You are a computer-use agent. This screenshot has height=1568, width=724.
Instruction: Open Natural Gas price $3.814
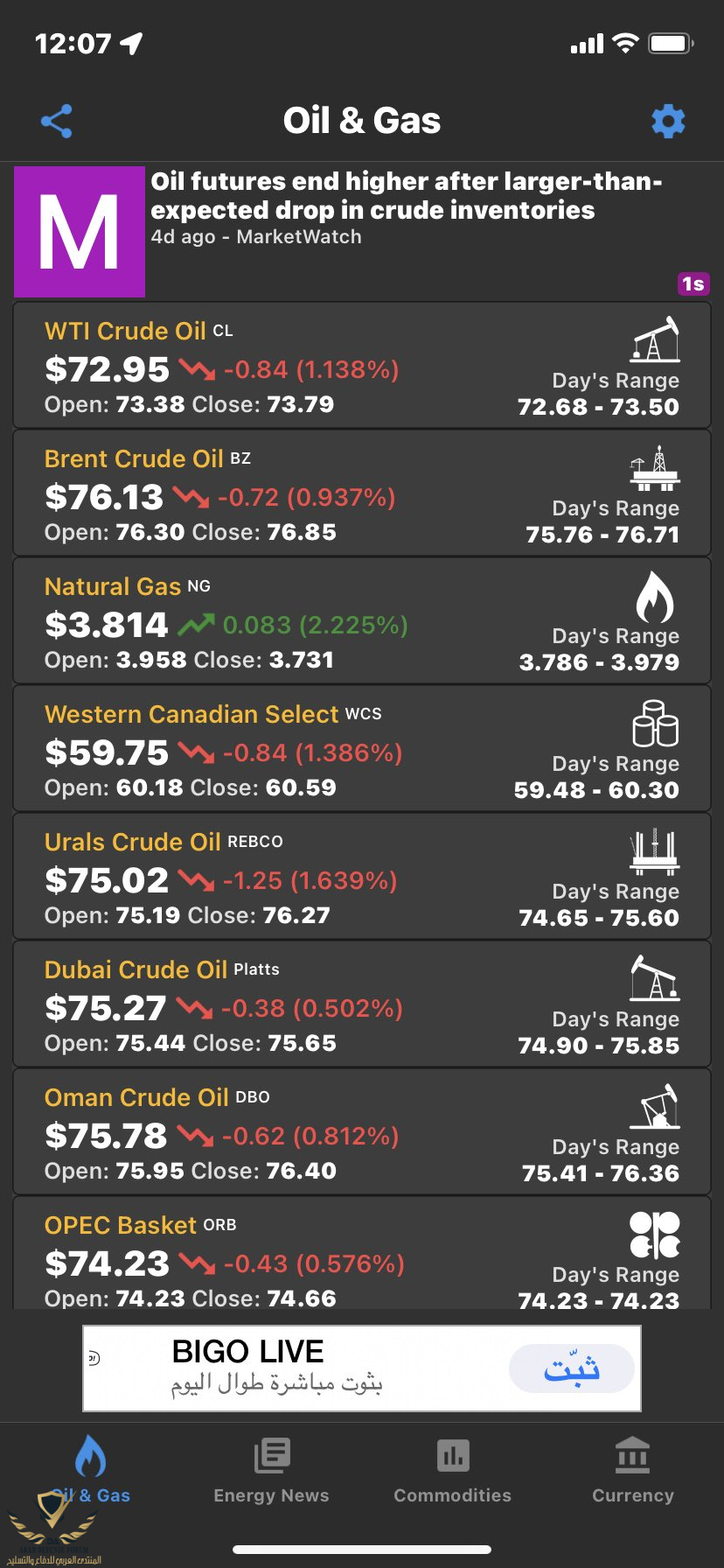106,625
